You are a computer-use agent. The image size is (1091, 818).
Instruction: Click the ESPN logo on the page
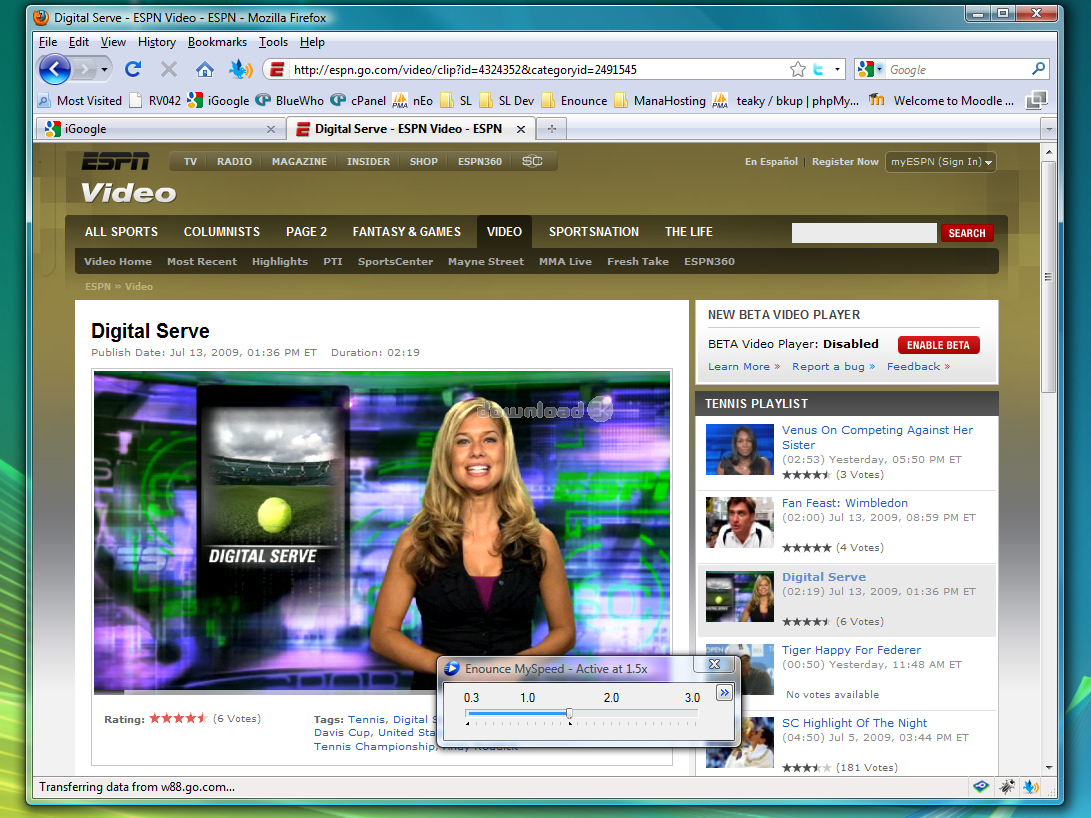[116, 161]
